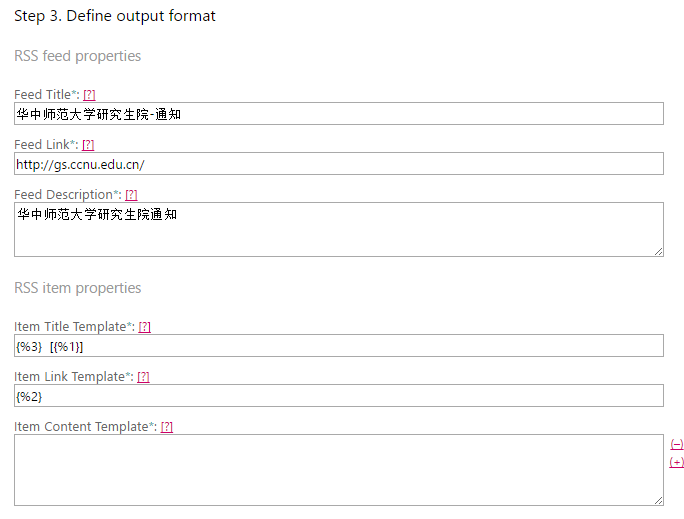Open help for Item Link Template
This screenshot has width=684, height=519.
pos(143,377)
